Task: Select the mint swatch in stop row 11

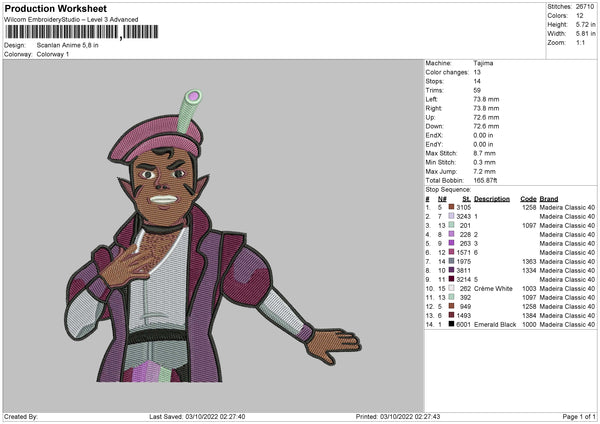Action: click(x=451, y=297)
